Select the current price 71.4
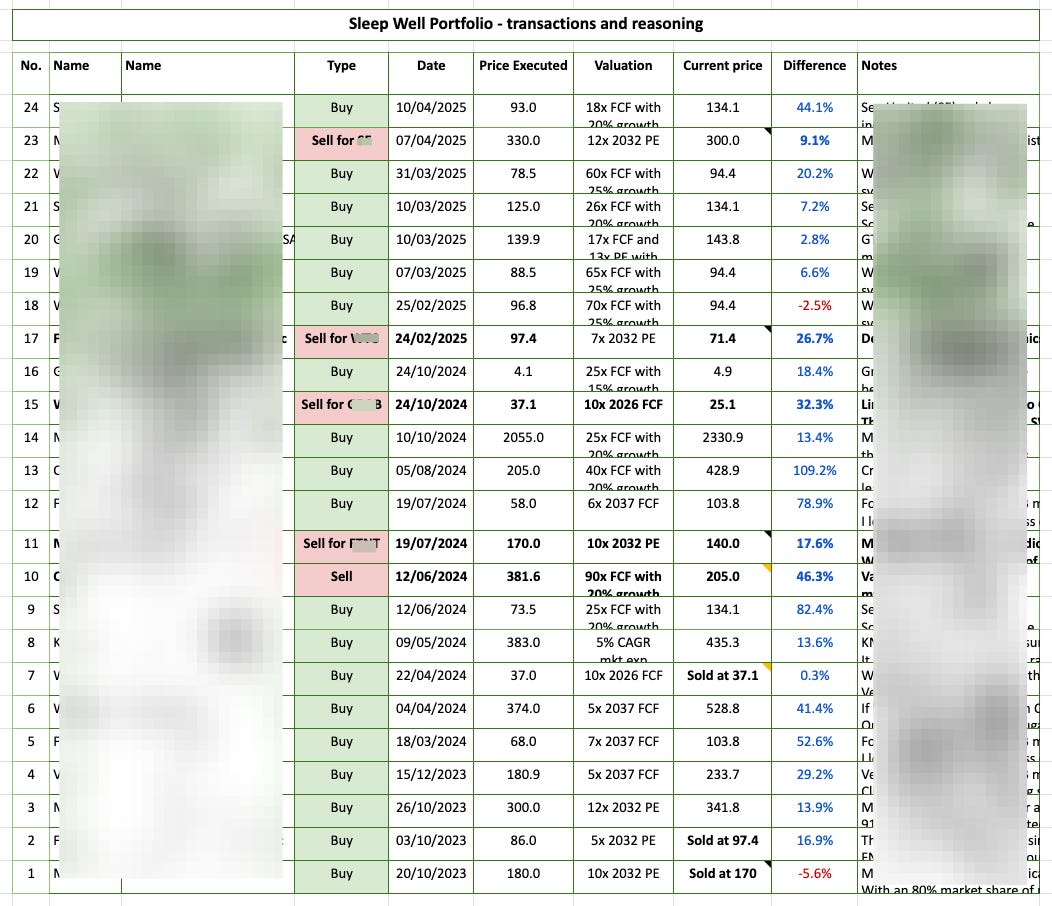The width and height of the screenshot is (1052, 906). (x=723, y=341)
